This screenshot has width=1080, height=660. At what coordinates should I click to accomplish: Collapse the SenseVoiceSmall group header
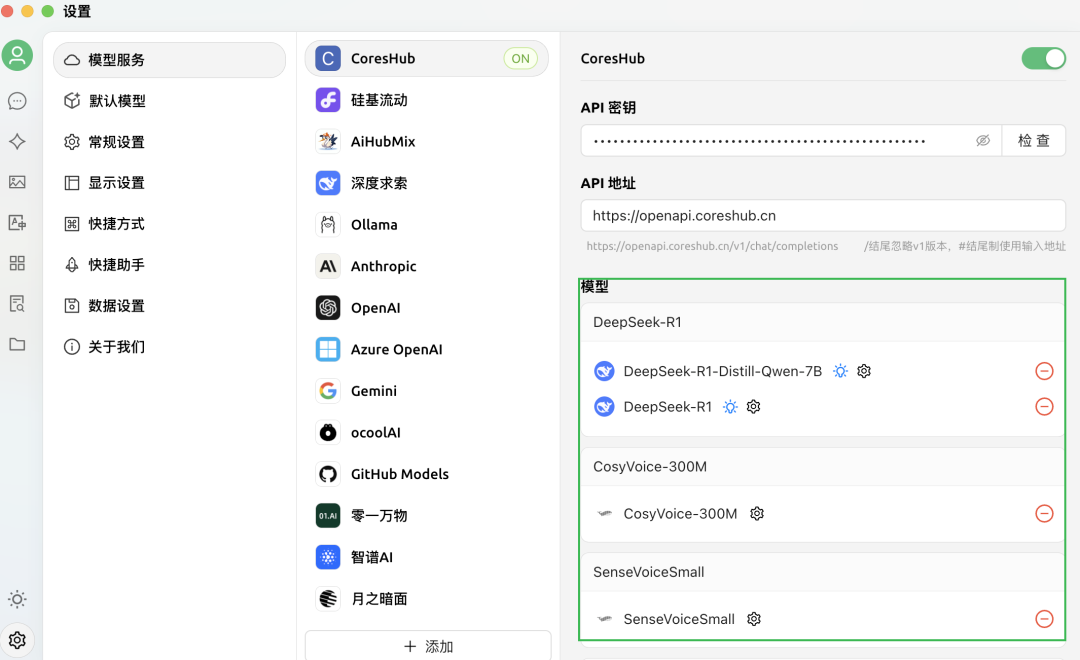[x=823, y=572]
